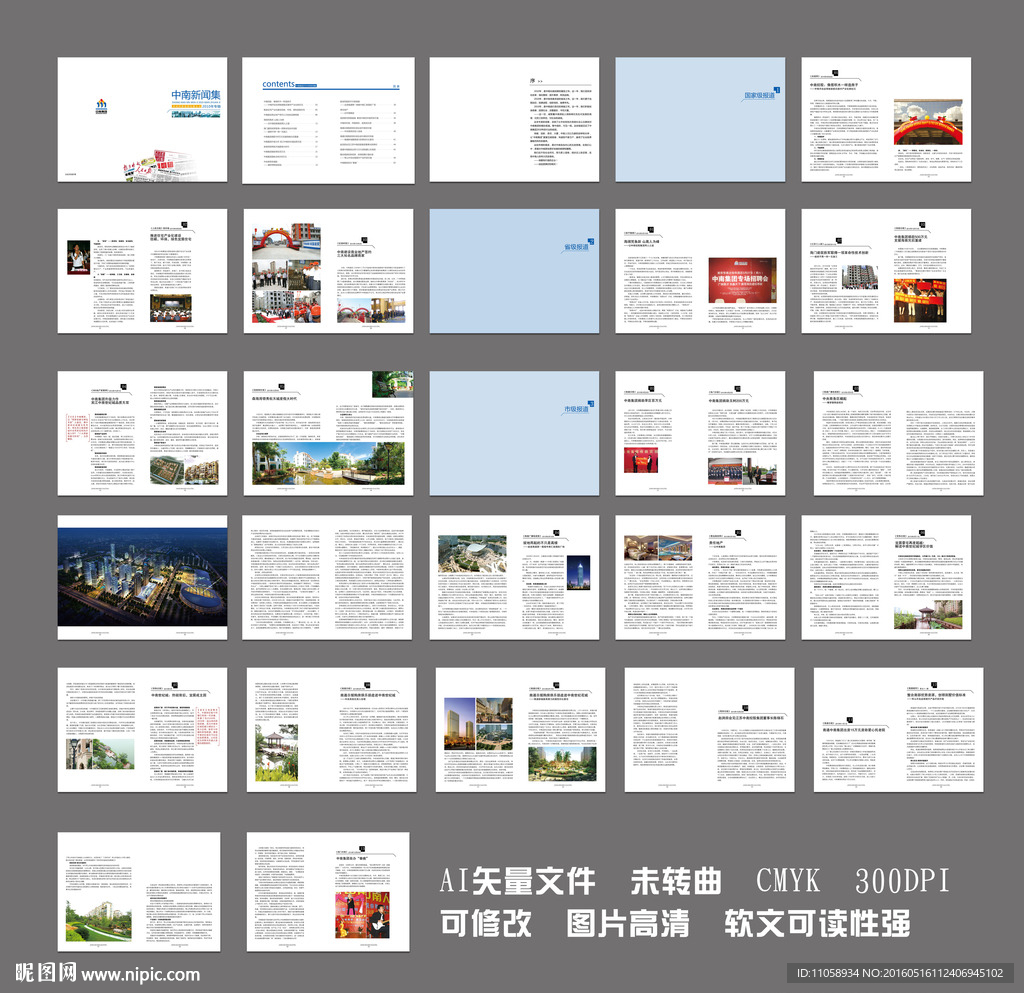Open the spread with the old stone building photo
This screenshot has width=1024, height=993.
point(142,730)
